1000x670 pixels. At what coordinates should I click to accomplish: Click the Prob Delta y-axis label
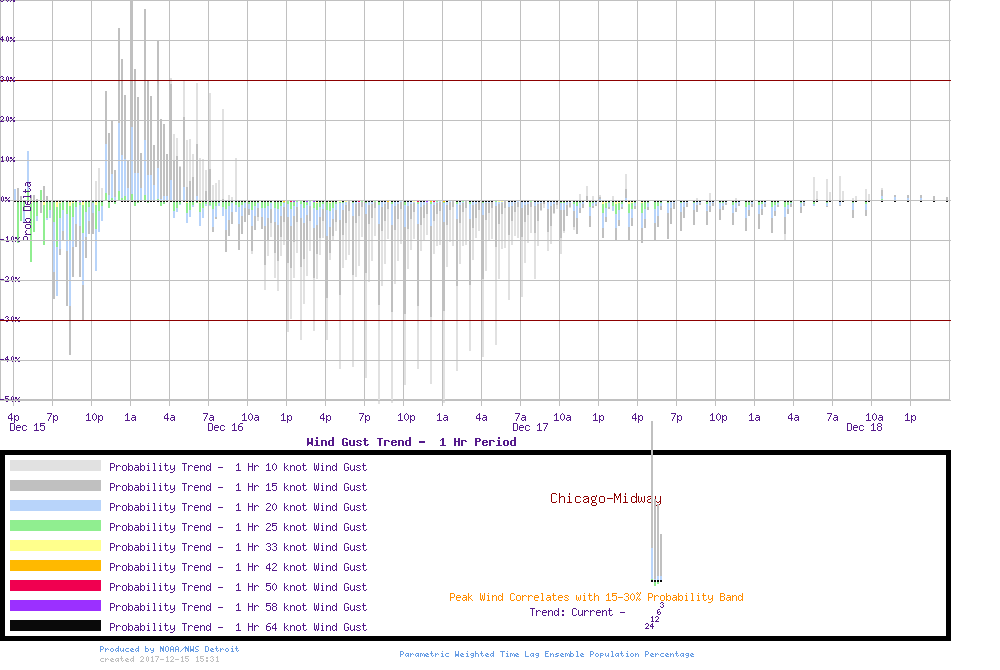[28, 207]
